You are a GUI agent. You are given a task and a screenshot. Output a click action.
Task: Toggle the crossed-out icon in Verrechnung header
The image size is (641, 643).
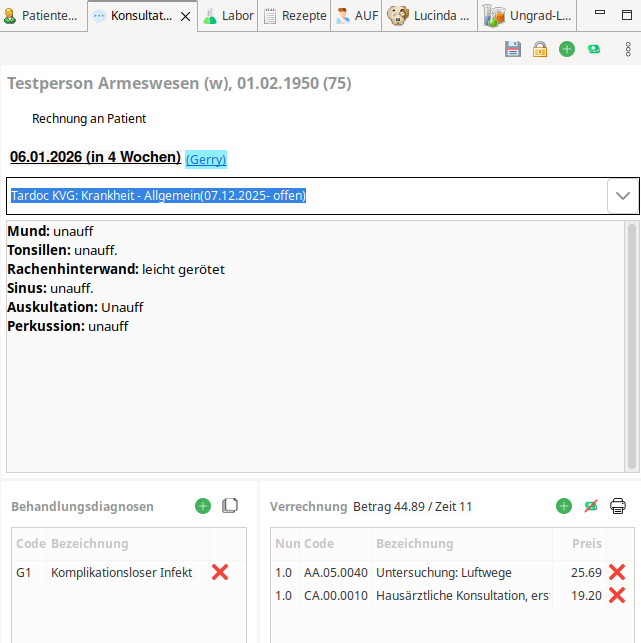[x=591, y=506]
